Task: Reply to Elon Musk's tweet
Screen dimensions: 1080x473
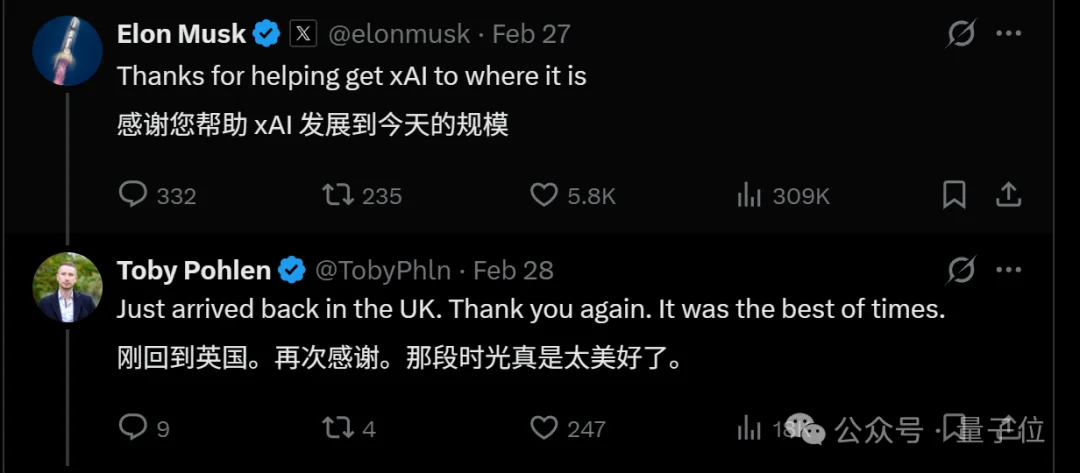Action: (133, 194)
